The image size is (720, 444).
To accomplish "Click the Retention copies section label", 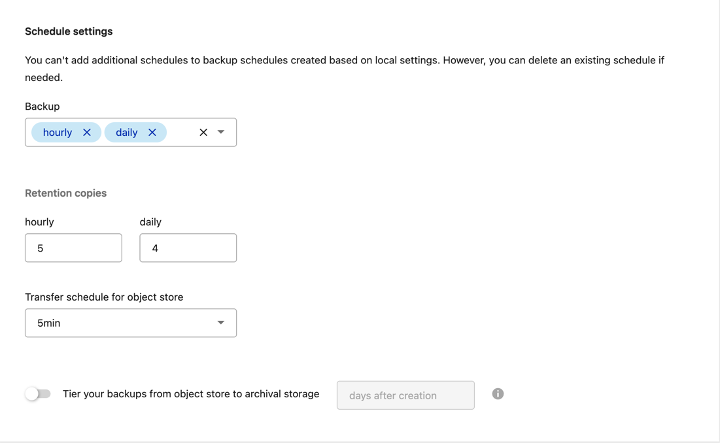I will coord(66,193).
